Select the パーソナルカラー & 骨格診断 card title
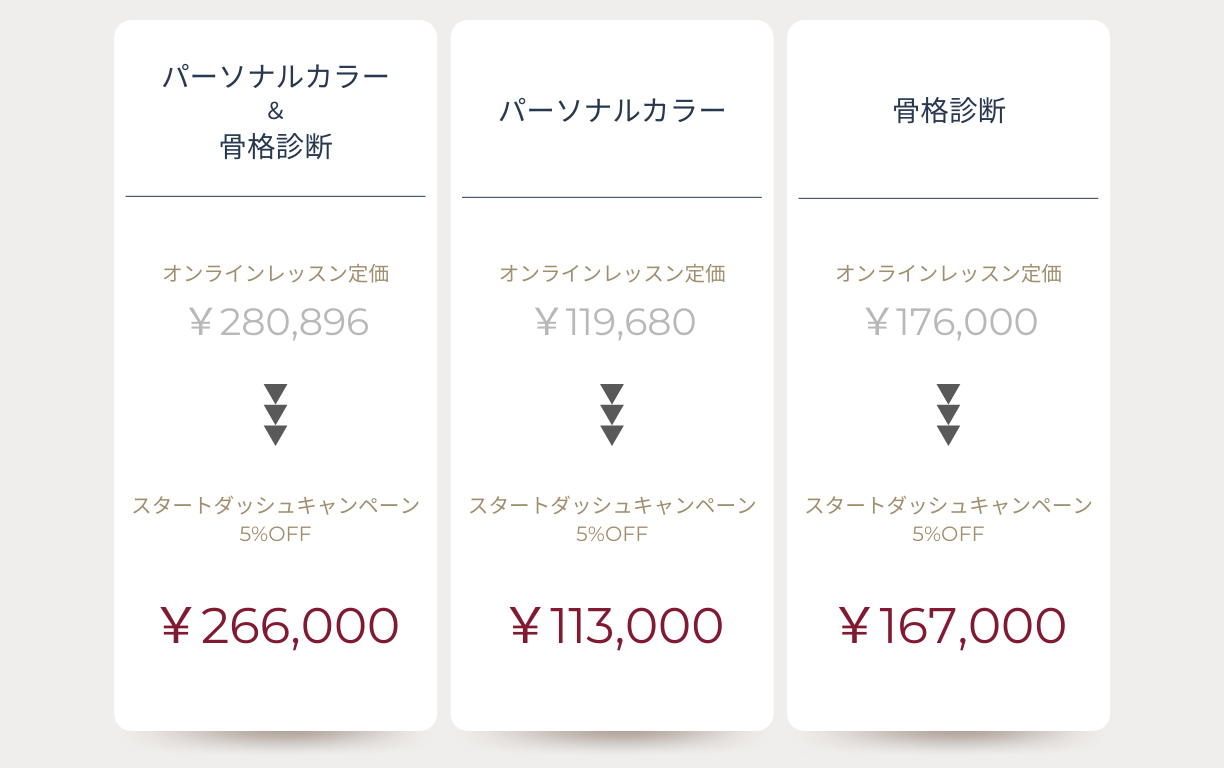Image resolution: width=1224 pixels, height=768 pixels. pyautogui.click(x=276, y=111)
